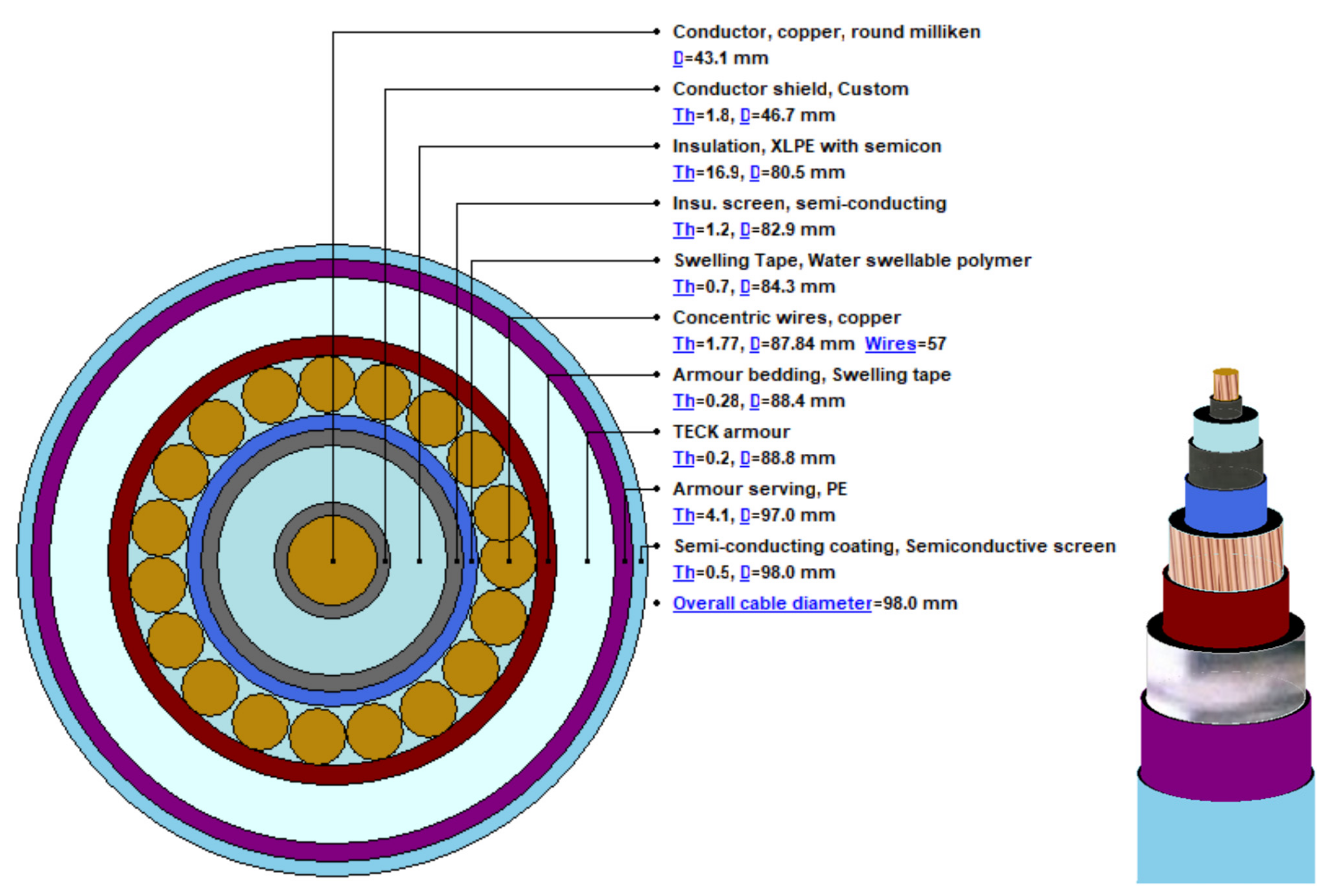
Task: Open the Wires link for concentric wires
Action: (890, 344)
